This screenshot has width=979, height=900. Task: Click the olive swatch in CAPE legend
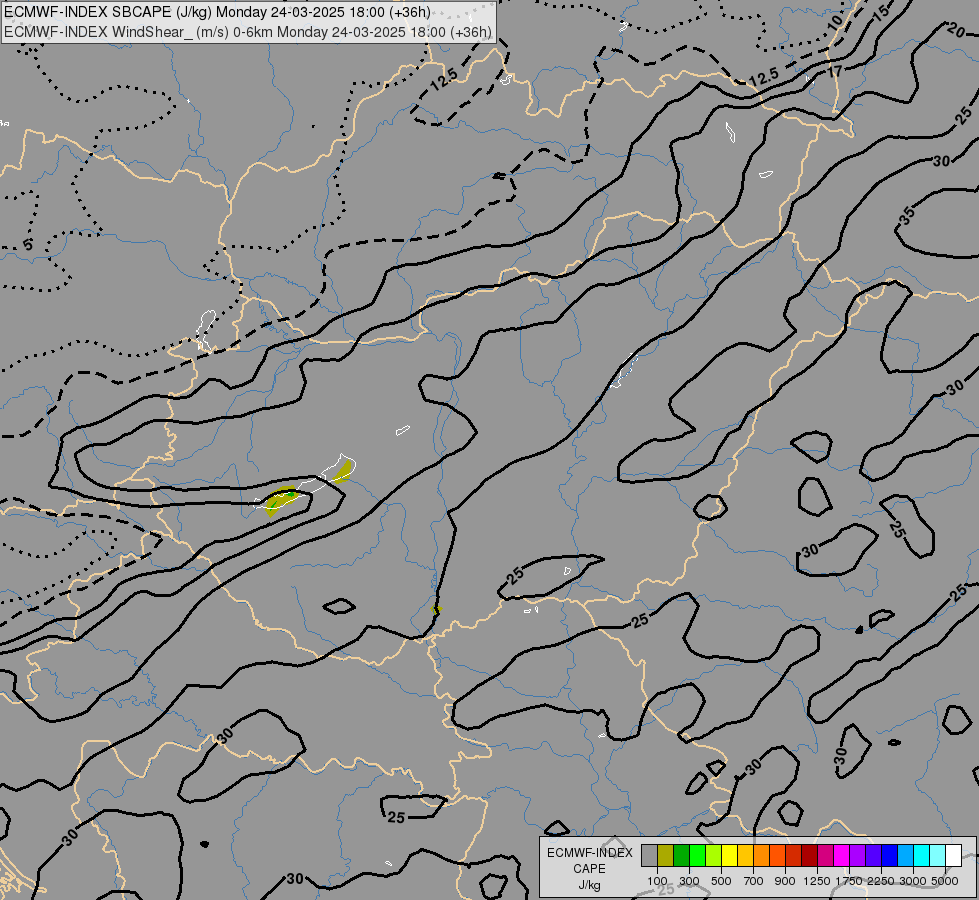pos(666,855)
